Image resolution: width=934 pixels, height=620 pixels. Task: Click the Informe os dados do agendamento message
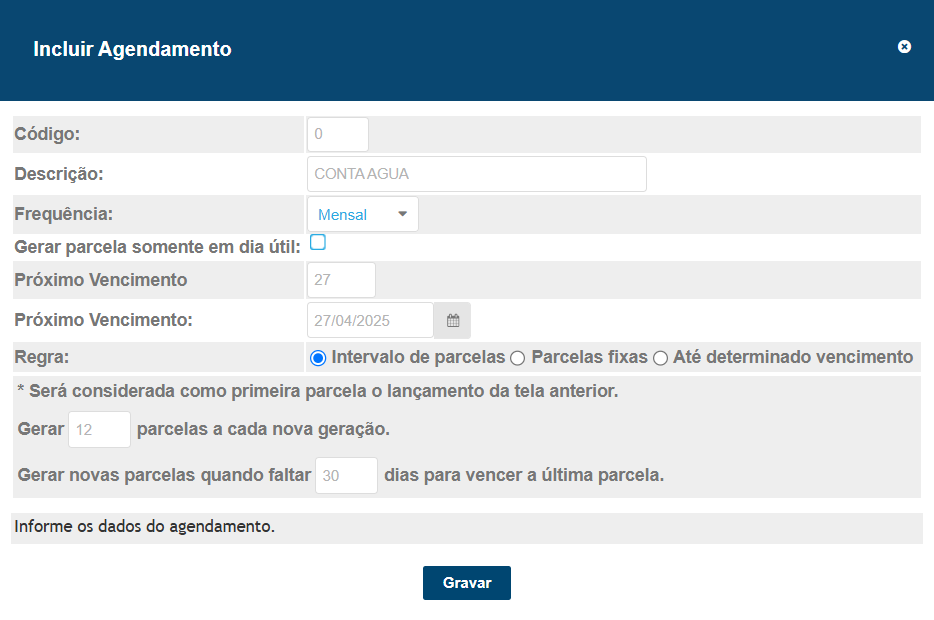(x=144, y=526)
